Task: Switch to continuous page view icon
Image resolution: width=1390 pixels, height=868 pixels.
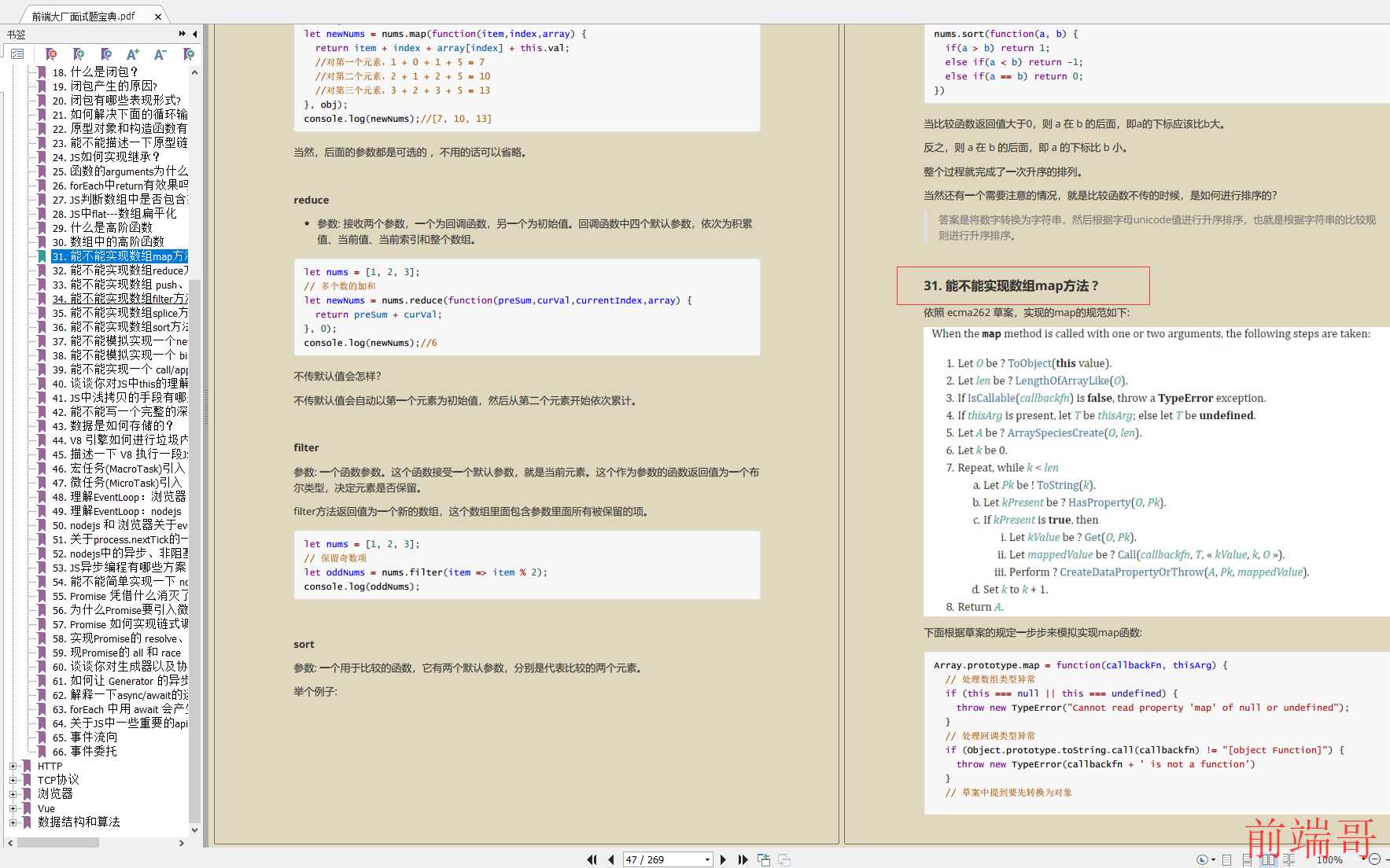Action: coord(1247,859)
